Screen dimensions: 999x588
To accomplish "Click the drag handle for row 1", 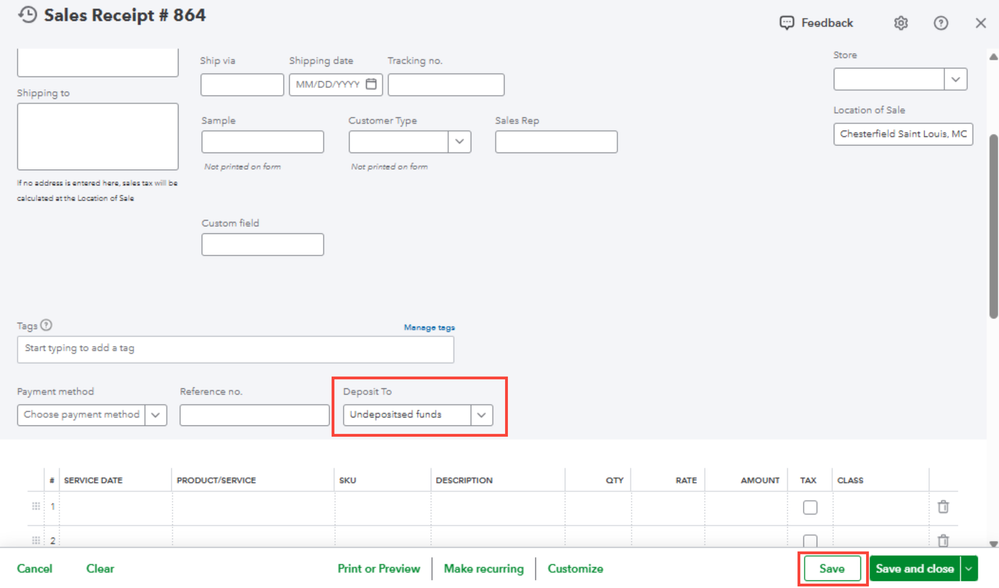I will tap(36, 507).
